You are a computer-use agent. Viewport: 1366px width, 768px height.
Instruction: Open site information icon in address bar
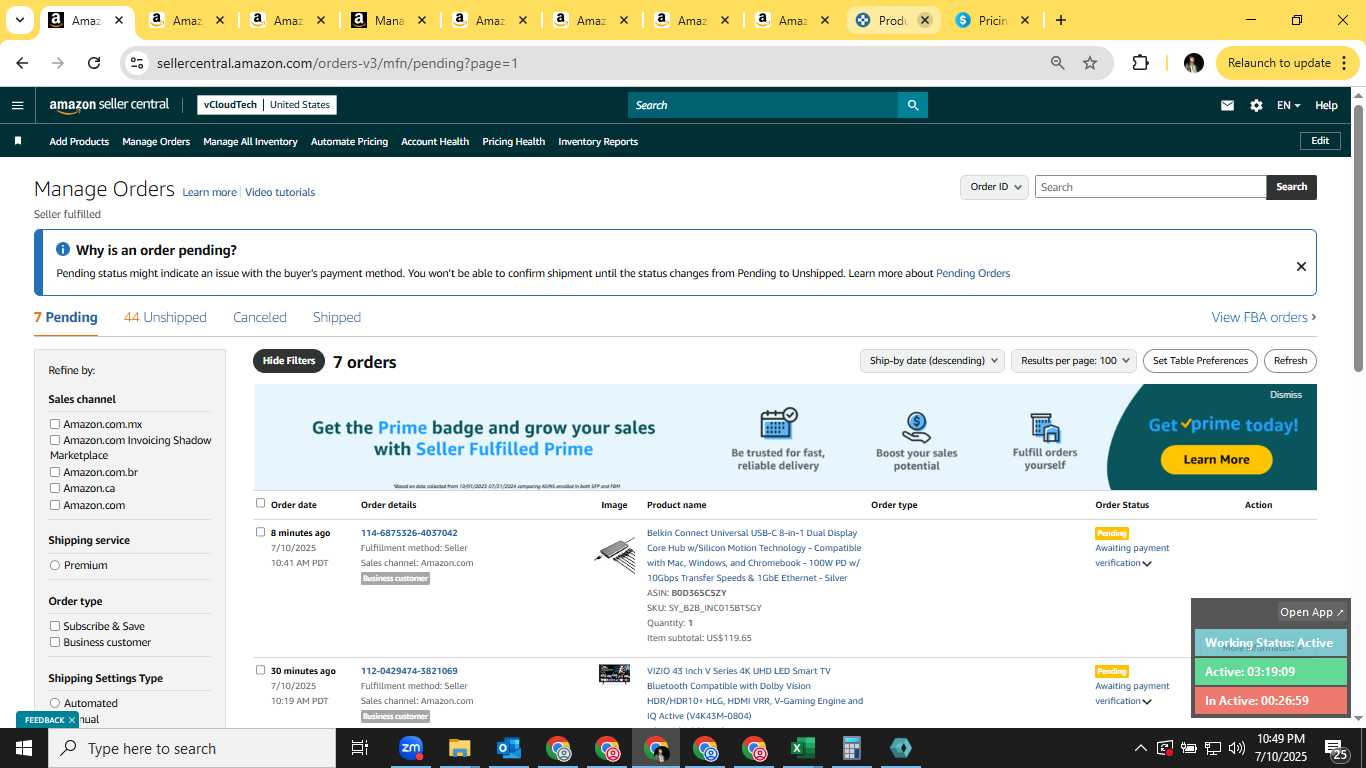click(x=137, y=63)
